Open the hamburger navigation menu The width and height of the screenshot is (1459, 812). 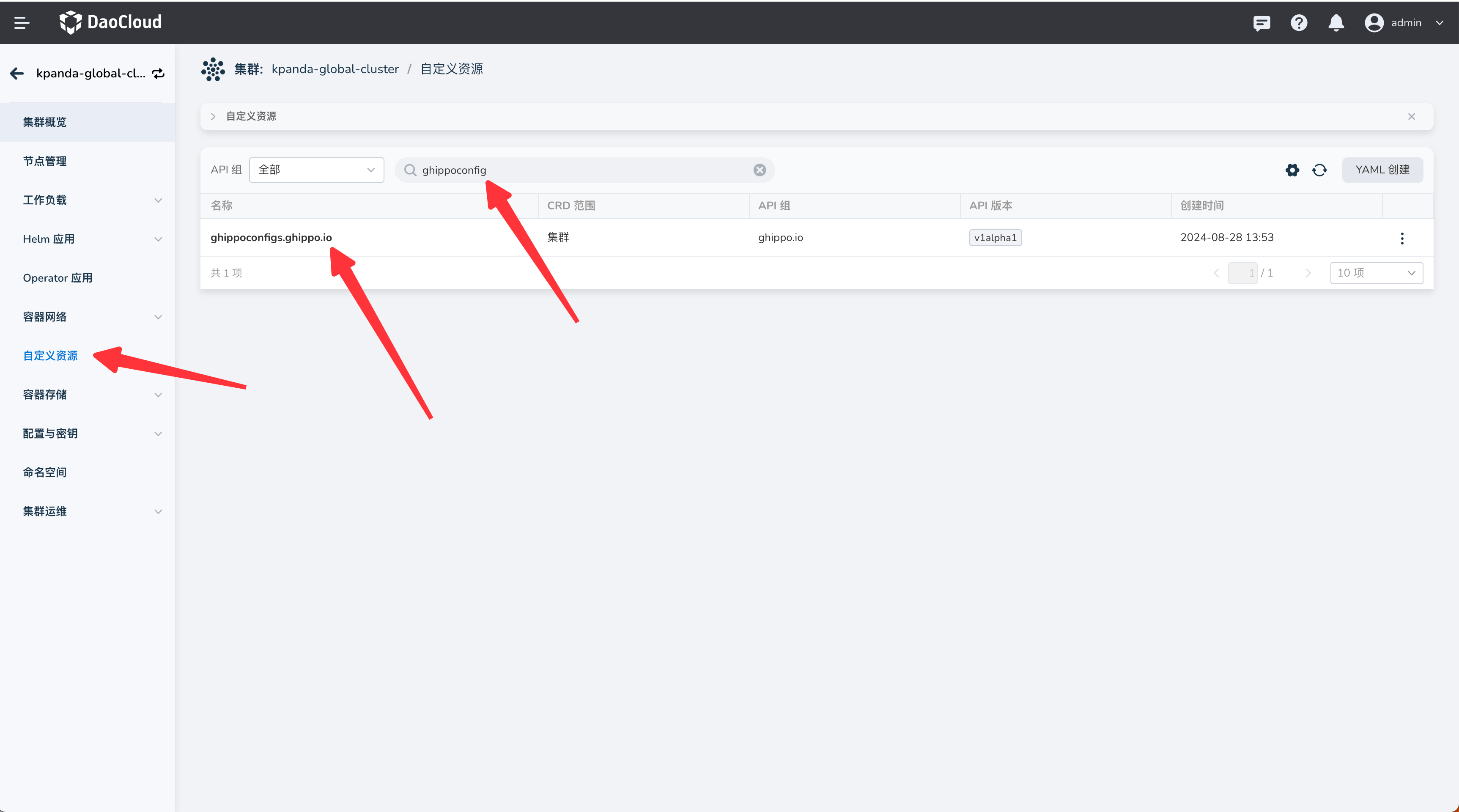pos(22,23)
